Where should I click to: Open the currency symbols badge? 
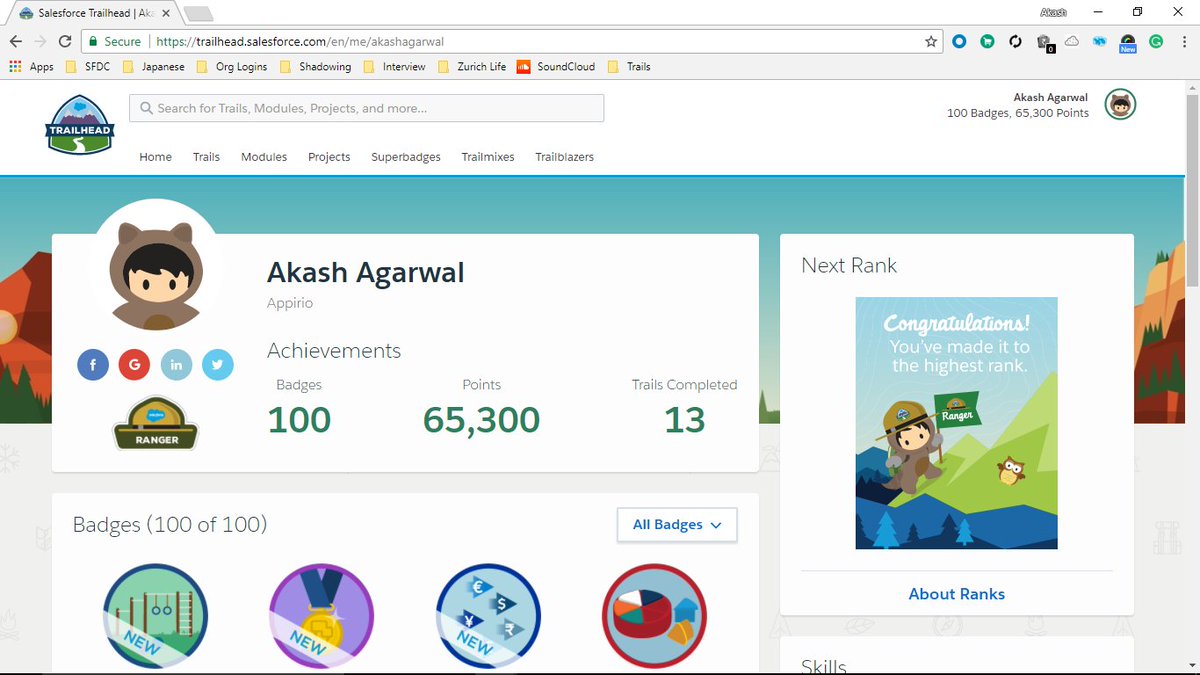(488, 615)
